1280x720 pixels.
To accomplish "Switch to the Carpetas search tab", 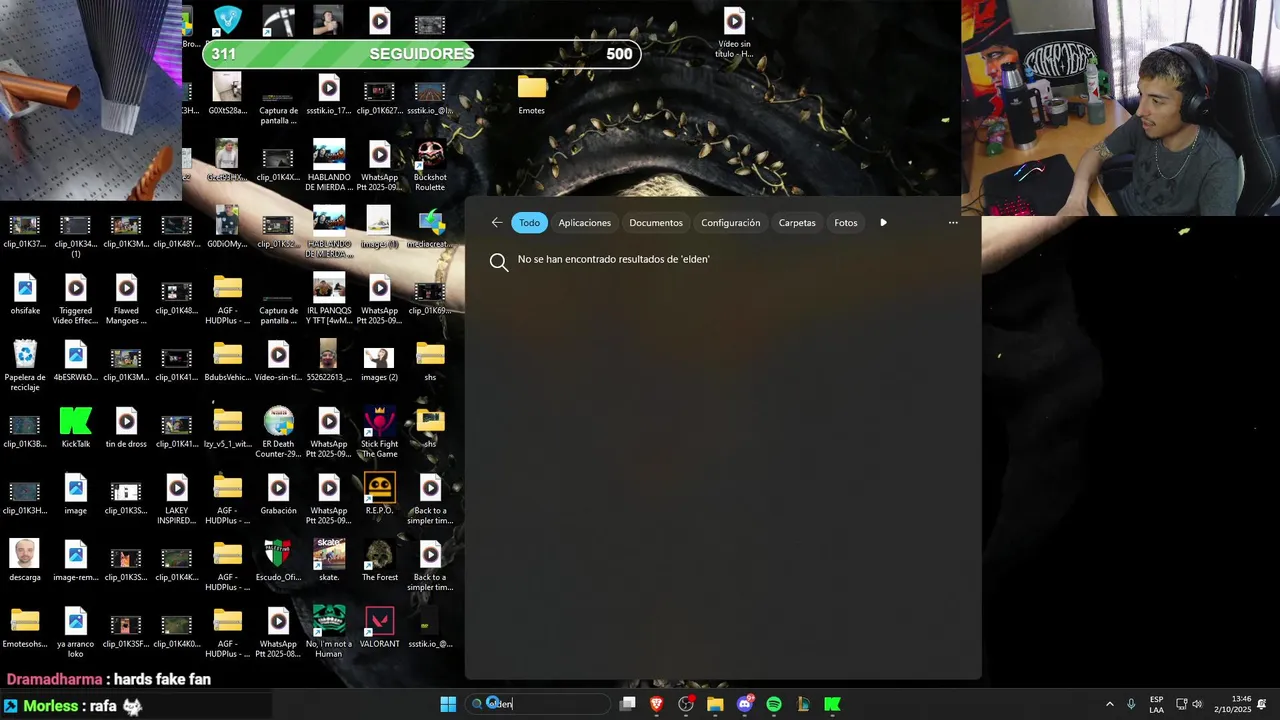I will click(x=797, y=223).
